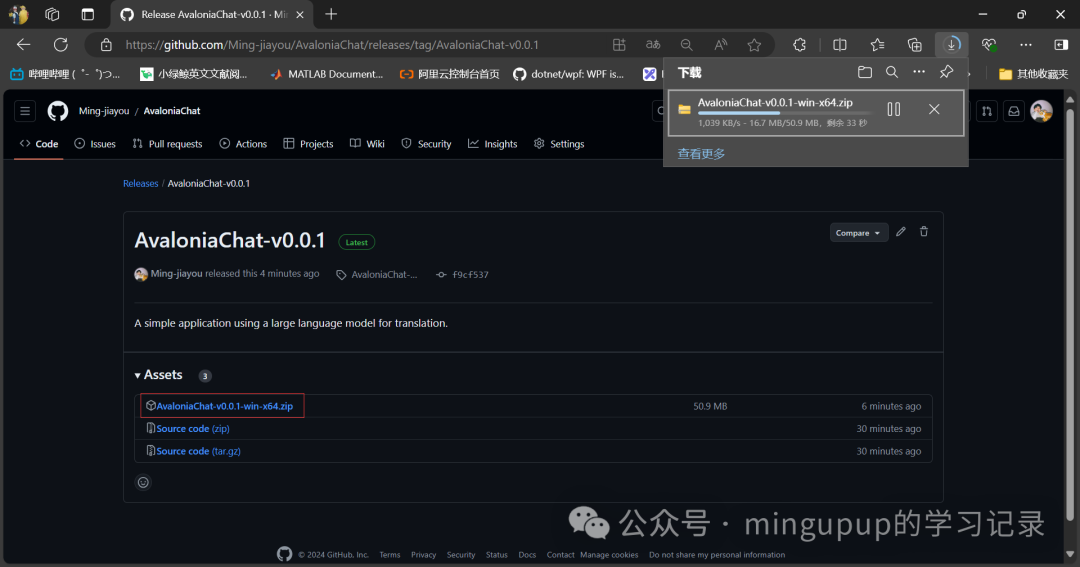This screenshot has width=1080, height=567.
Task: Search downloads using magnifier icon
Action: (x=892, y=72)
